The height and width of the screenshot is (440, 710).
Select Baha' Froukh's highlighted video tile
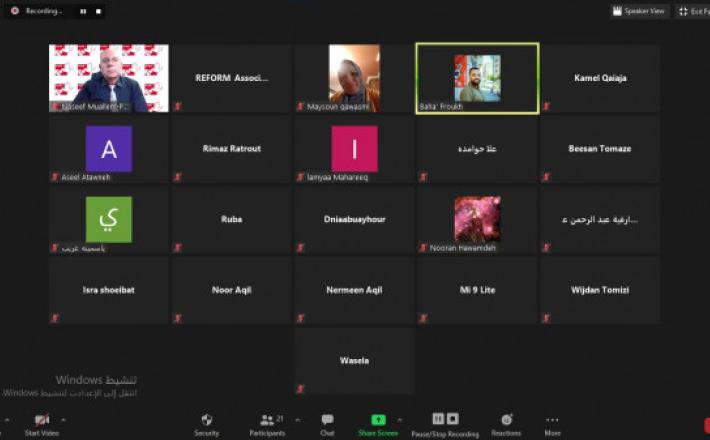point(477,78)
